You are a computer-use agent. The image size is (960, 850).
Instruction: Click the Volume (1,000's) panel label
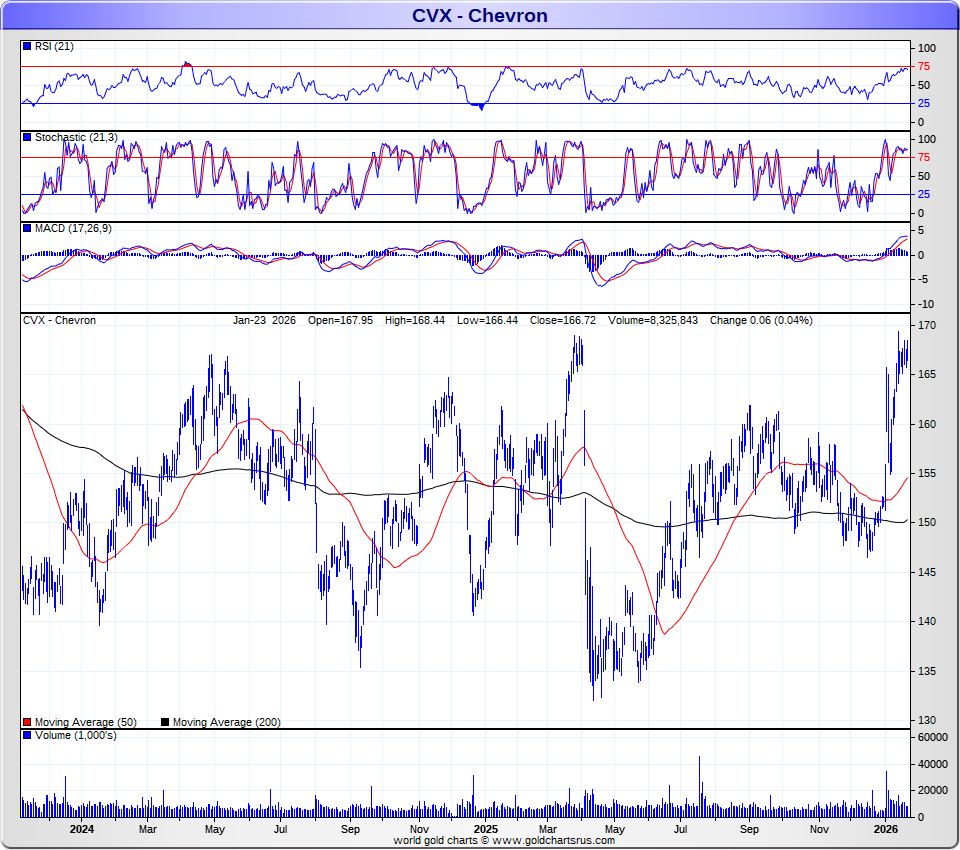coord(75,735)
